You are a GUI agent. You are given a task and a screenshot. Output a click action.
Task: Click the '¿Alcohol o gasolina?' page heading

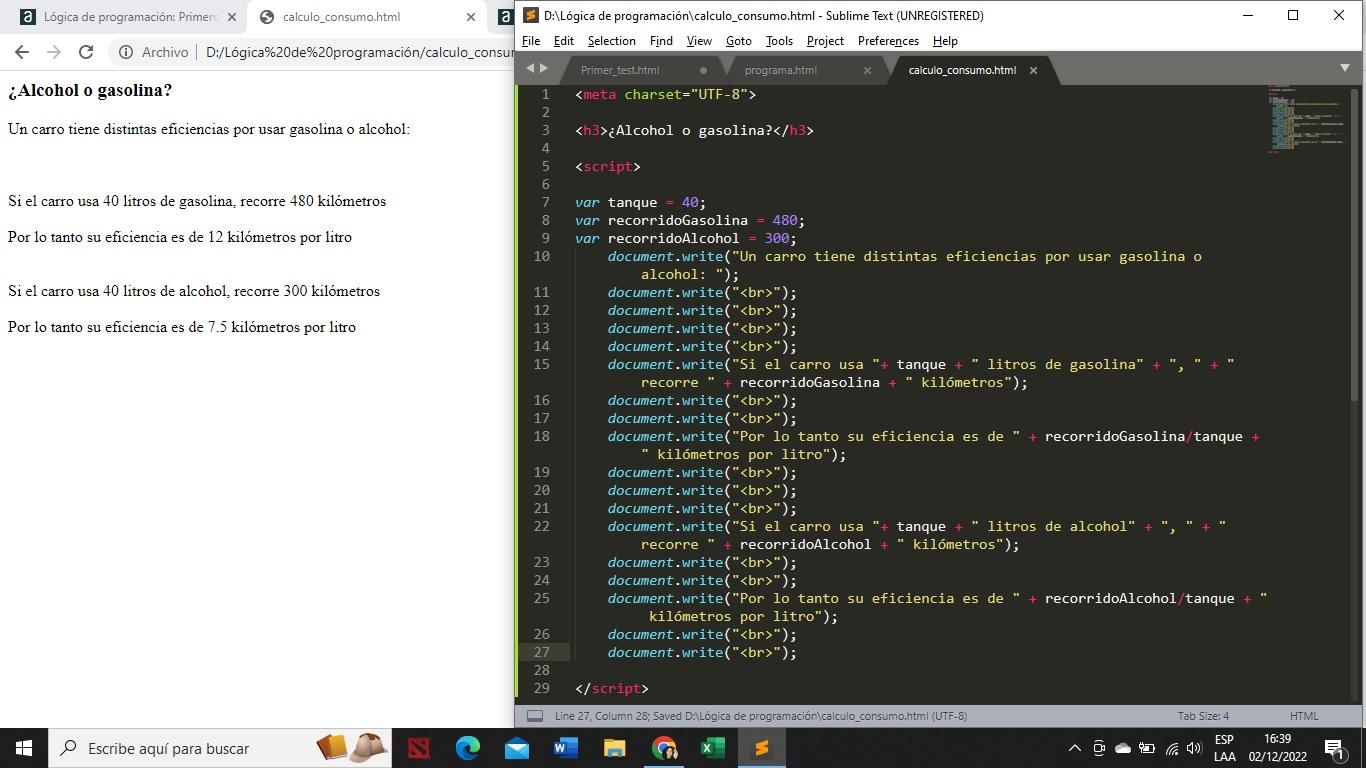(x=90, y=90)
